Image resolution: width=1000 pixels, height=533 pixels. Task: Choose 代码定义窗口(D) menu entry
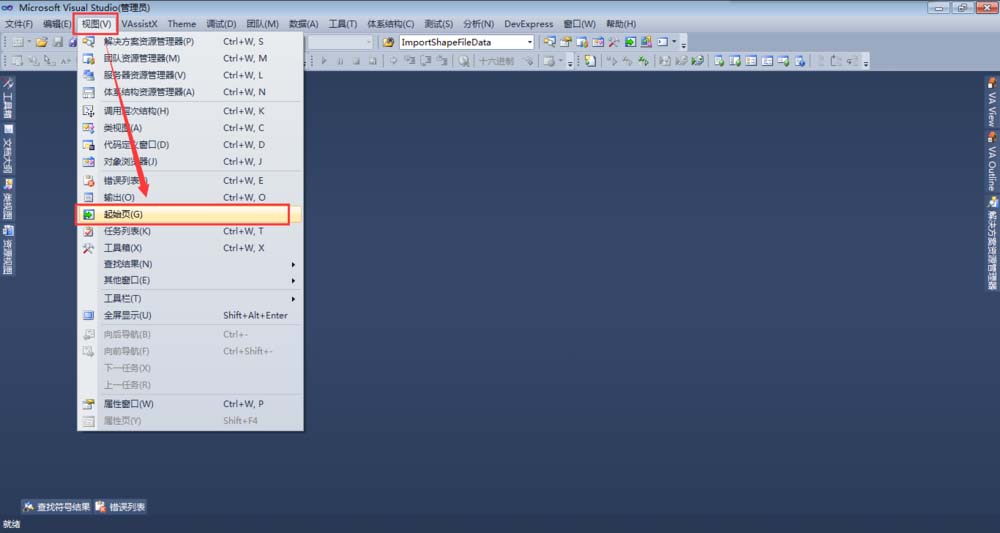189,145
